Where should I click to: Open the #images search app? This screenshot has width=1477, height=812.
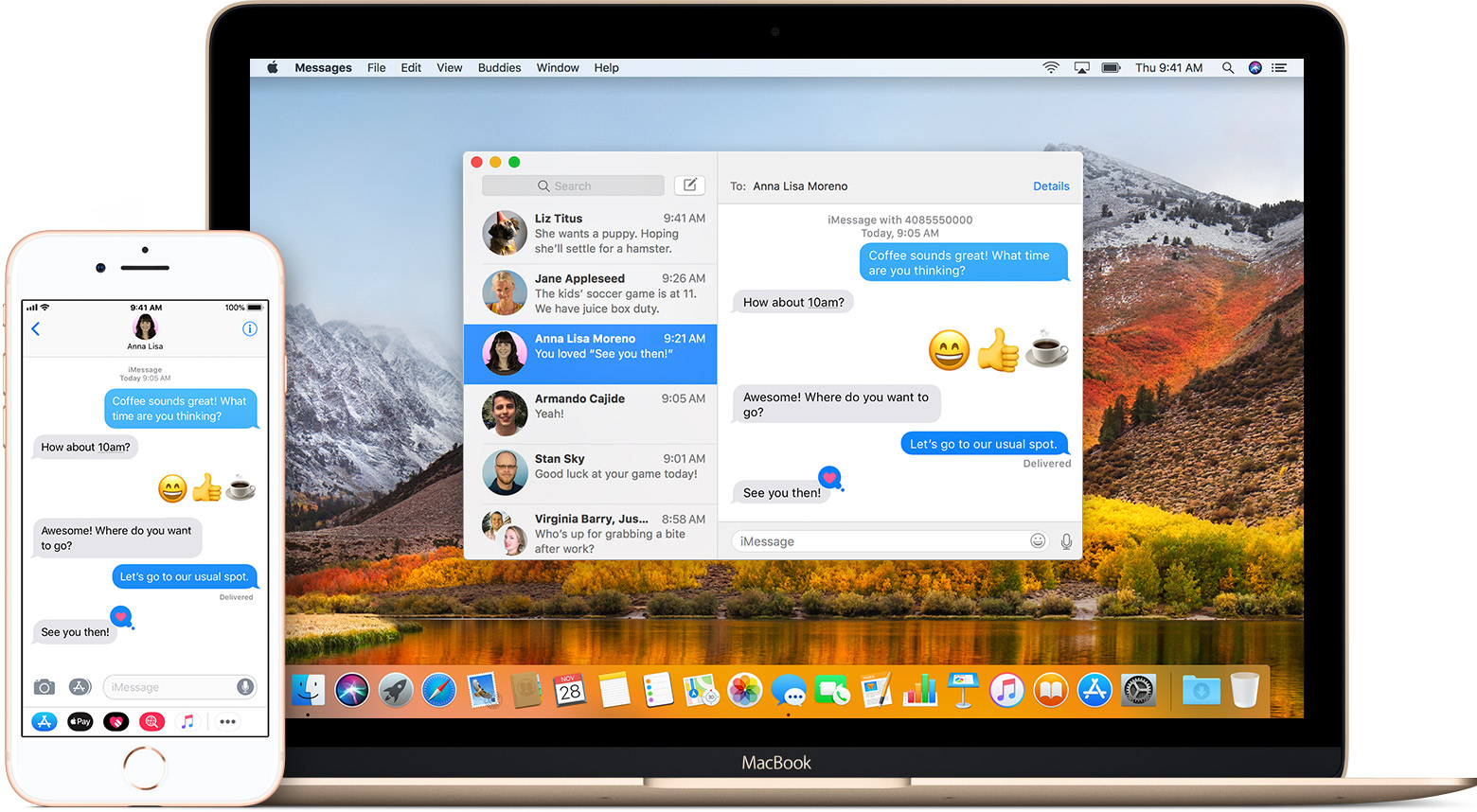click(151, 721)
